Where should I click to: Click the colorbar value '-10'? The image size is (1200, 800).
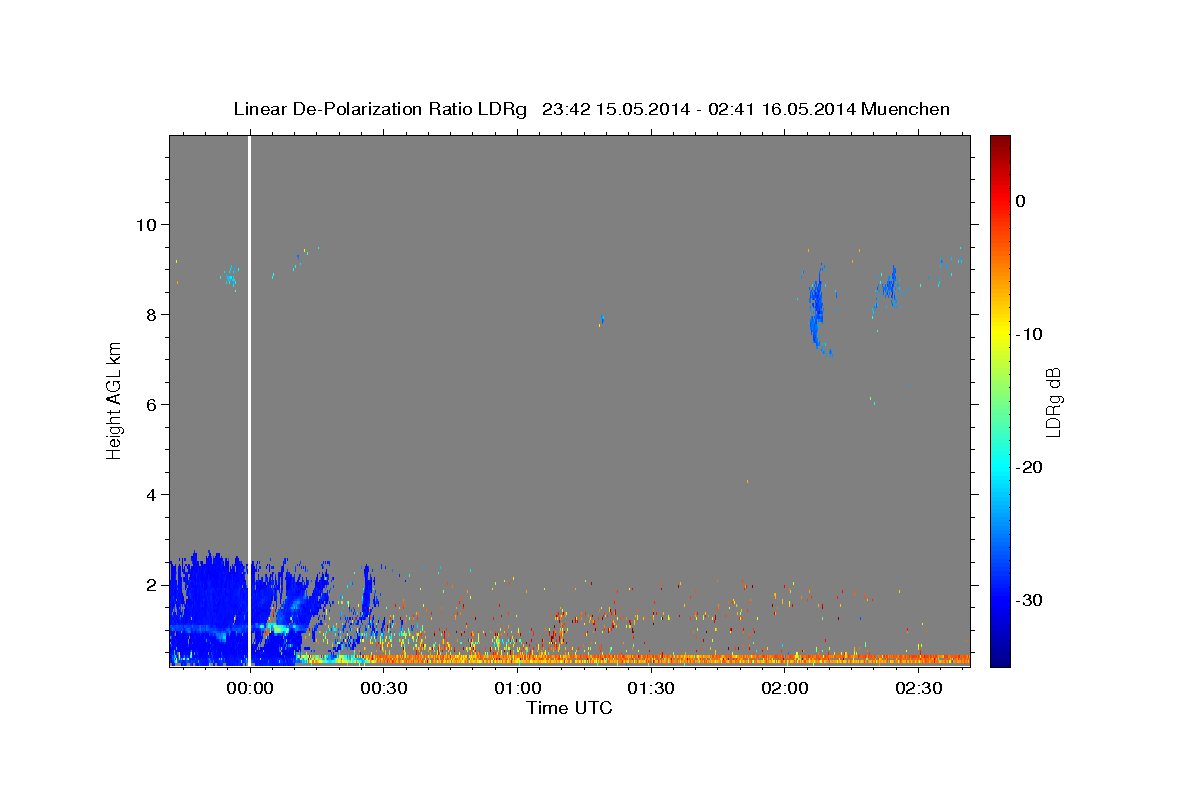1030,334
